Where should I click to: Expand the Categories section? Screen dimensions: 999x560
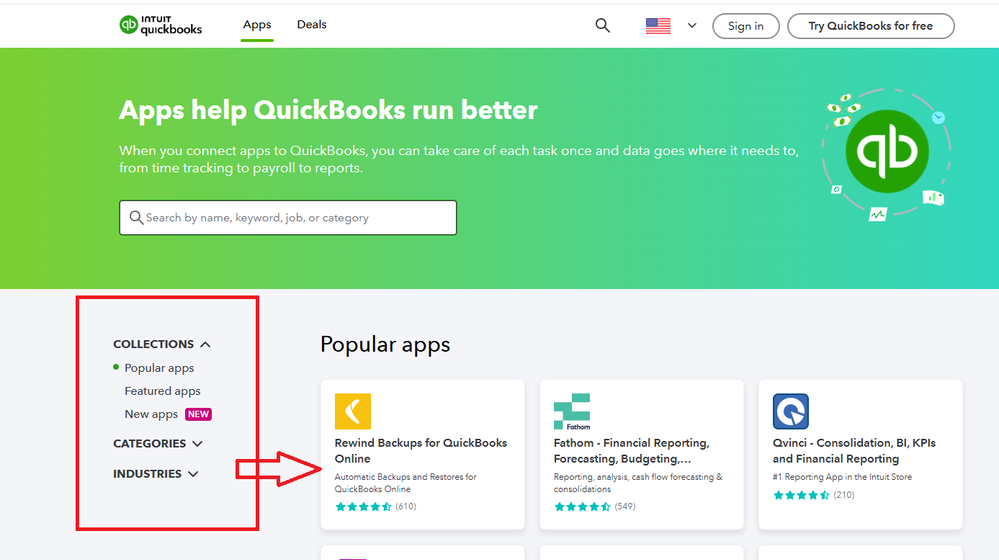[157, 443]
